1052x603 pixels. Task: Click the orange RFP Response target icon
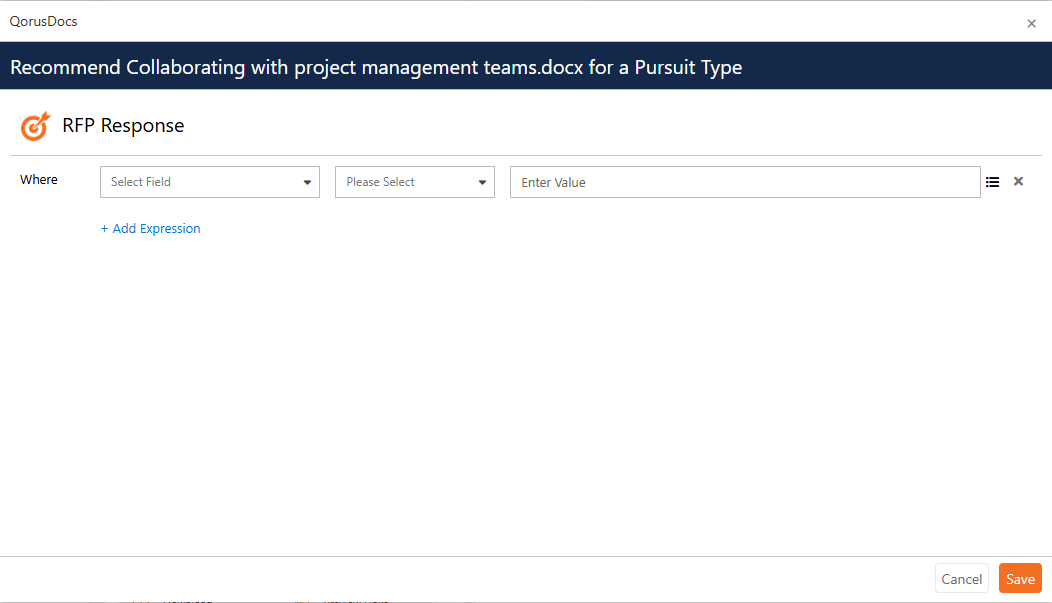pos(35,126)
